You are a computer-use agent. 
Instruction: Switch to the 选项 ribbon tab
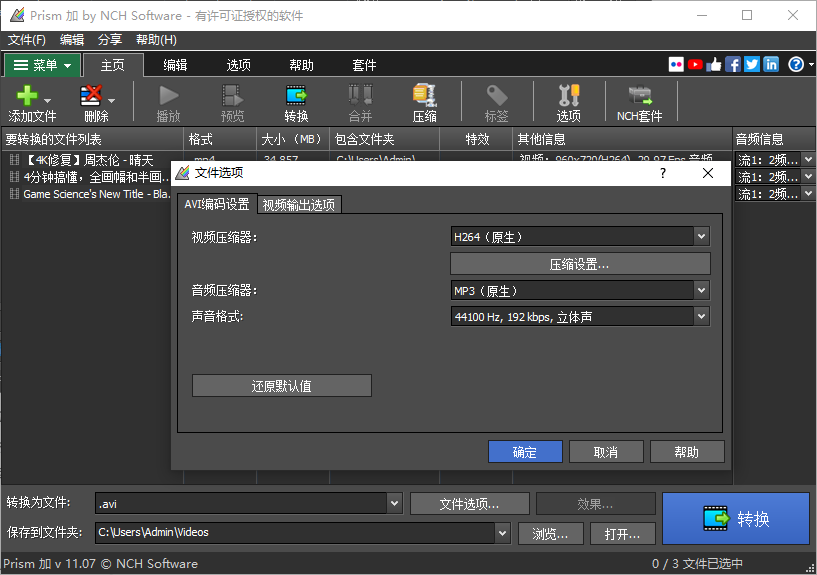pos(239,65)
